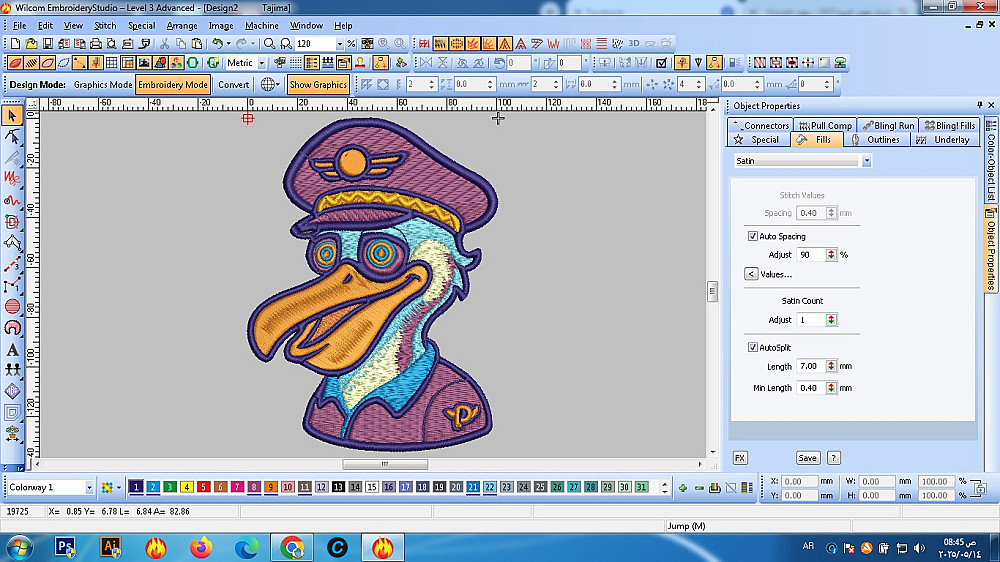Open the New design icon

pos(14,44)
